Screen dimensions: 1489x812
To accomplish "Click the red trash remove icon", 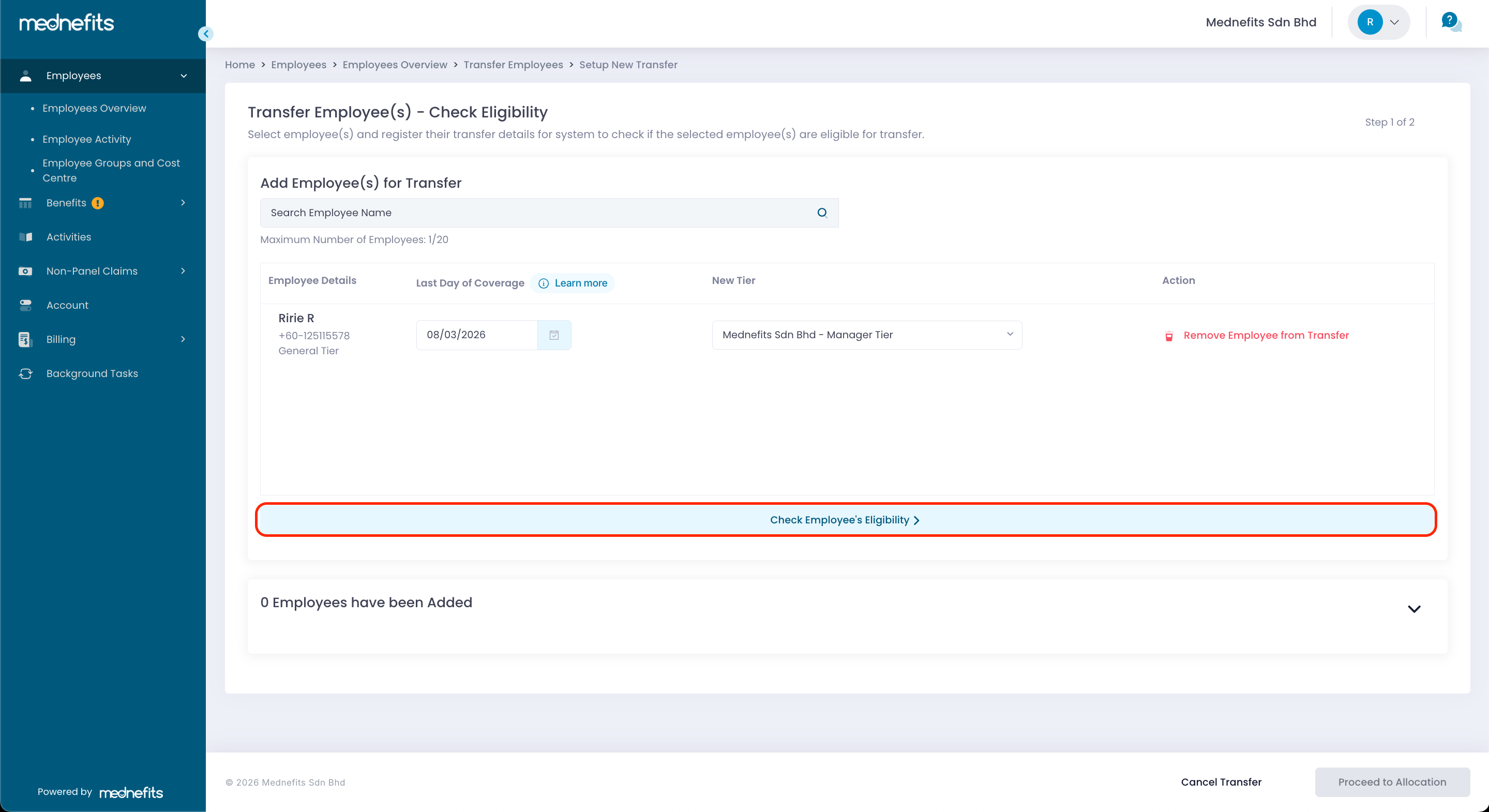I will 1169,336.
